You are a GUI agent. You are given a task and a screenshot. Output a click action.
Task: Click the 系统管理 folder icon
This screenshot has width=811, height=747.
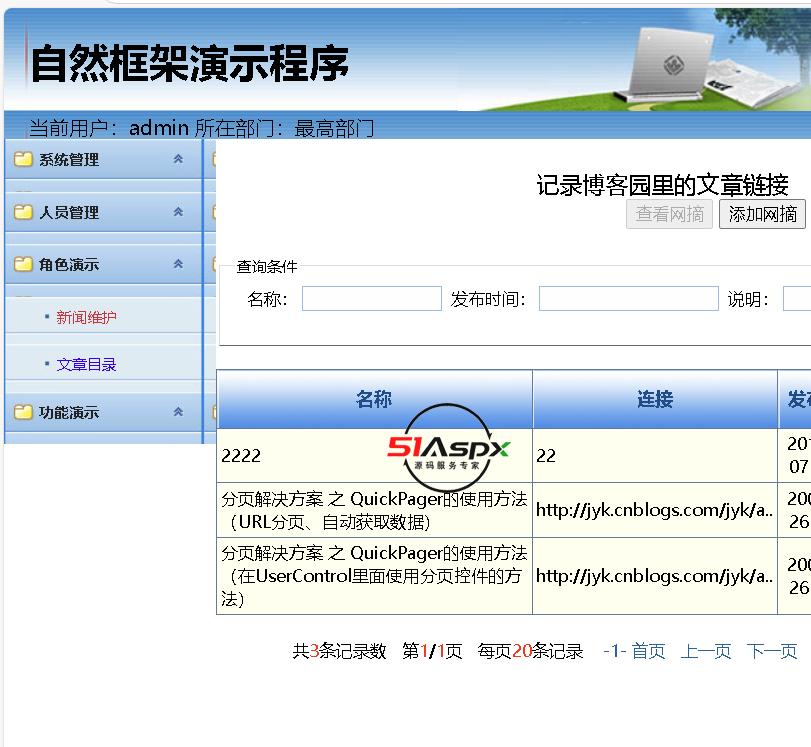[23, 159]
